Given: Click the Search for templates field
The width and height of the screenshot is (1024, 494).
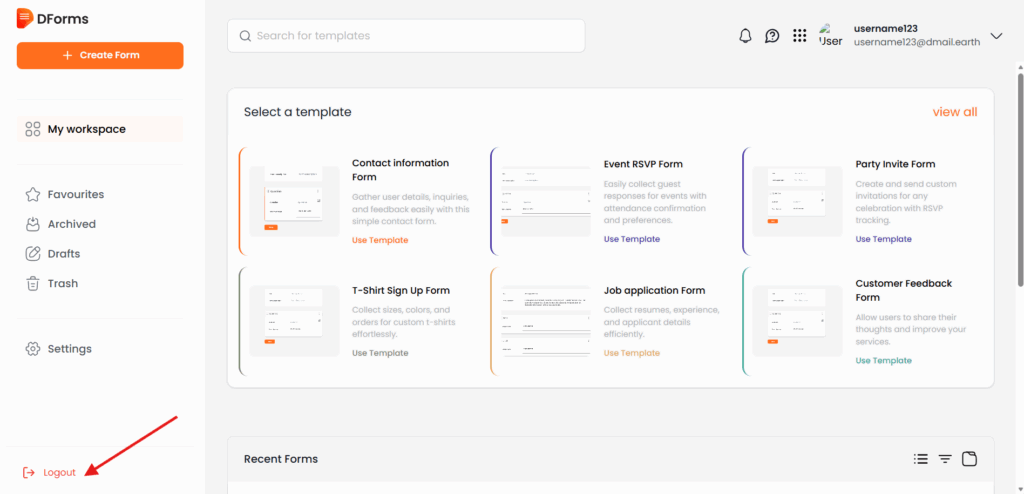Looking at the screenshot, I should [x=406, y=36].
